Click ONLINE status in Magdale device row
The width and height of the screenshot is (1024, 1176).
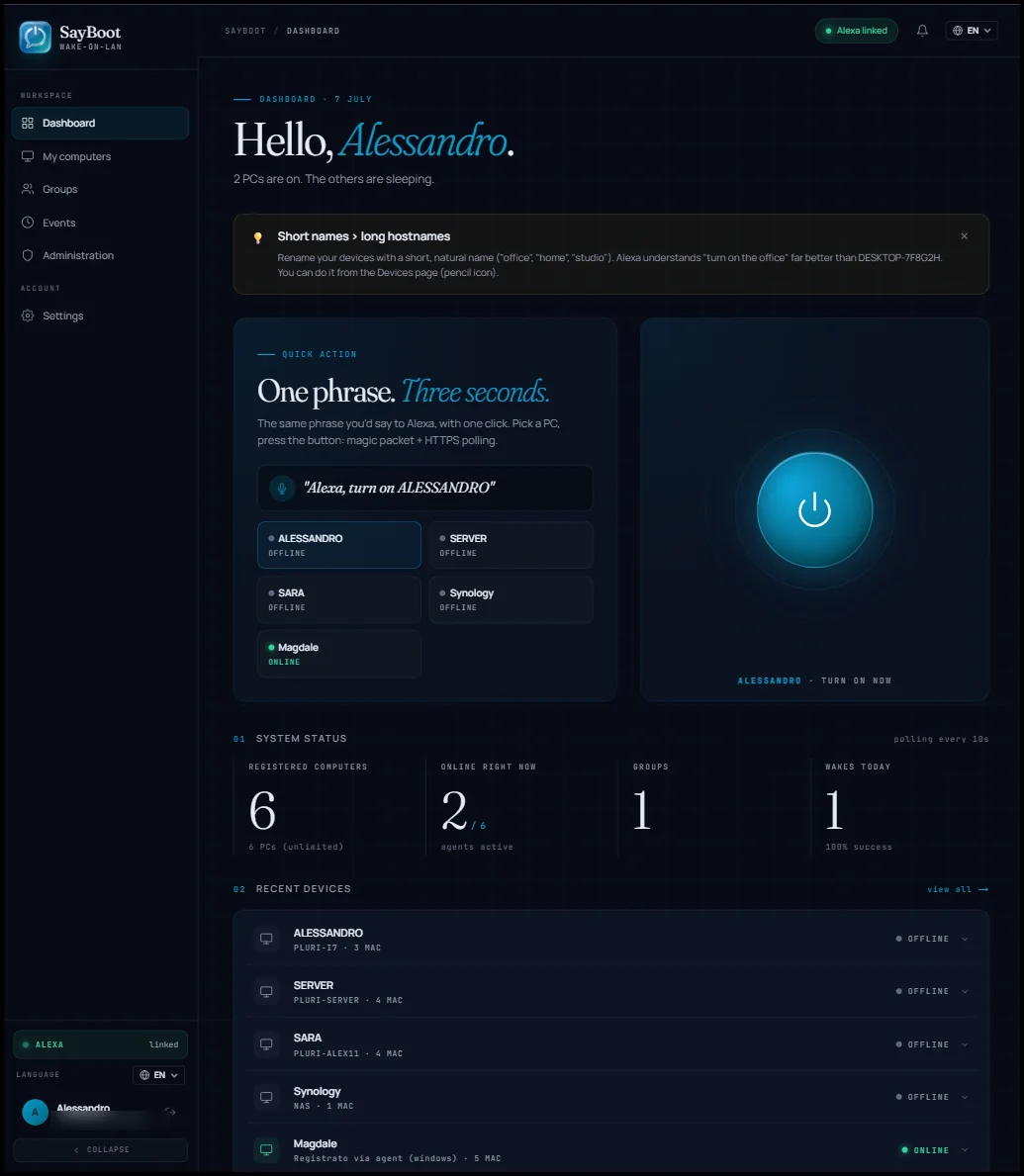tap(925, 1149)
